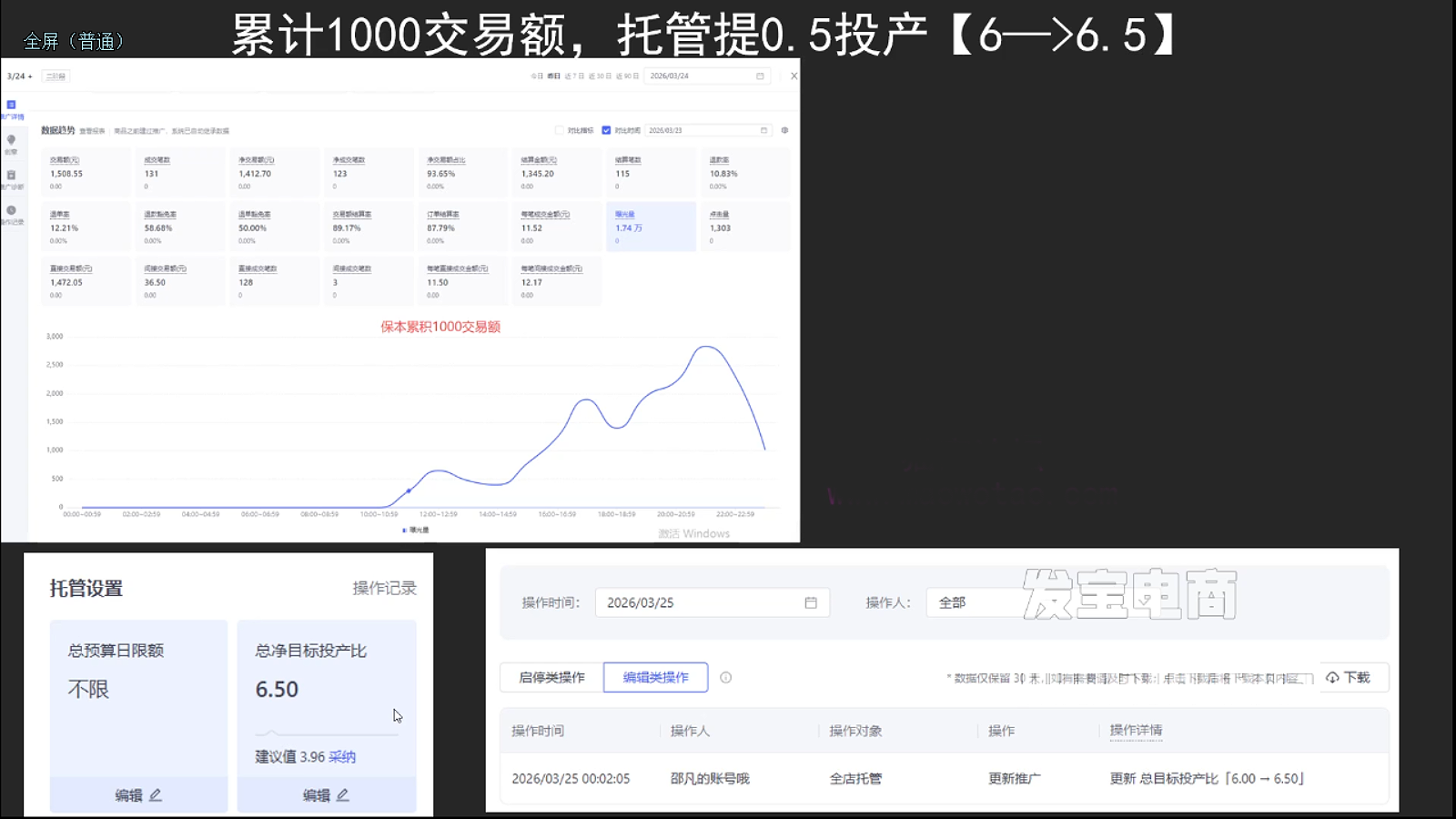Click the 下载 download button
This screenshot has width=1456, height=819.
(1349, 678)
